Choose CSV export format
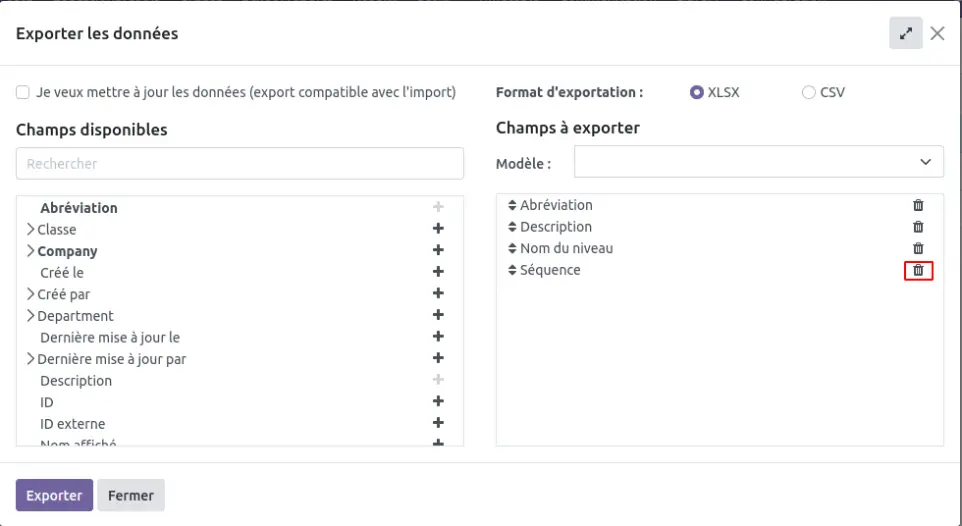962x526 pixels. (x=808, y=92)
